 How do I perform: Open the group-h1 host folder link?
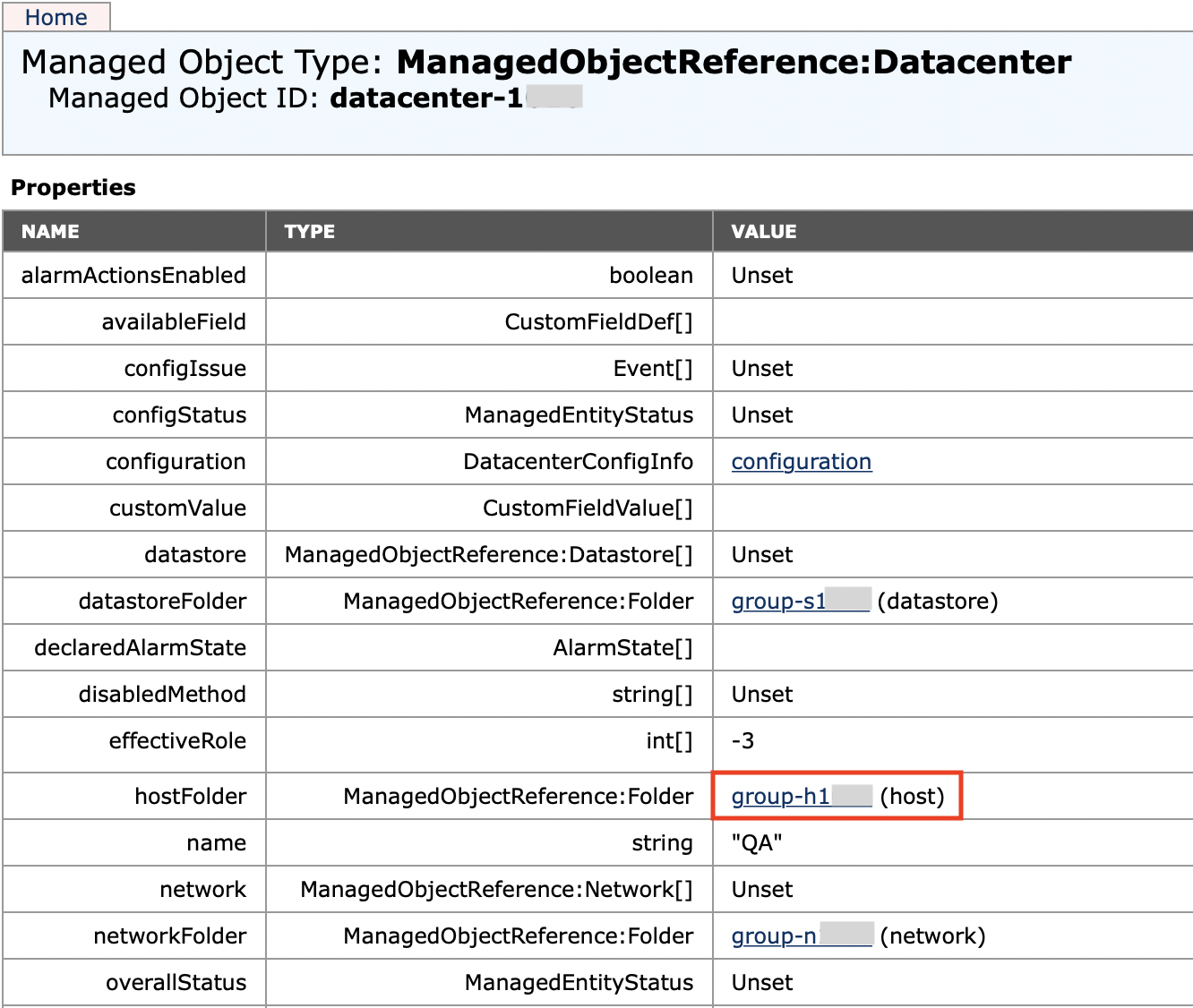pos(780,797)
